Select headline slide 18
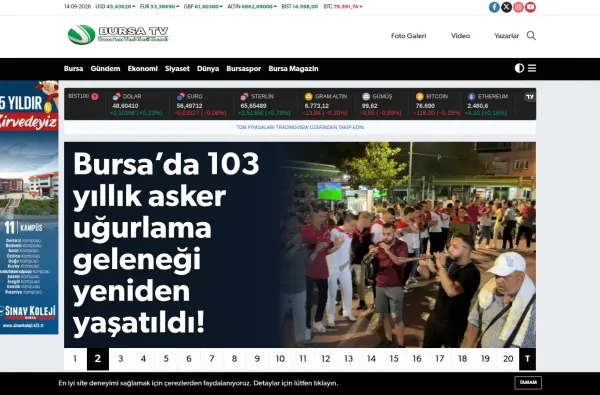 pyautogui.click(x=462, y=359)
